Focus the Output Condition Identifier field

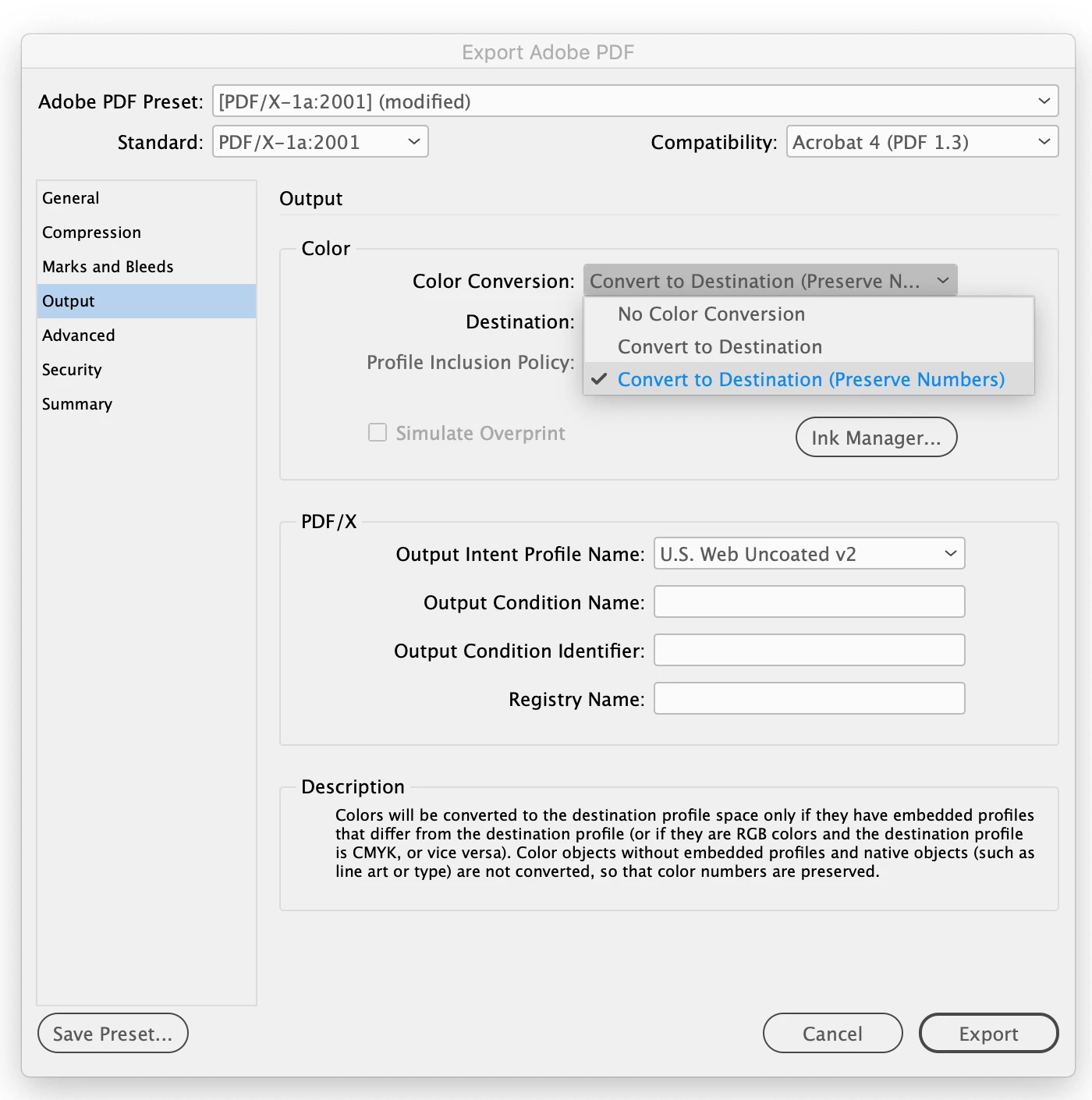[809, 651]
